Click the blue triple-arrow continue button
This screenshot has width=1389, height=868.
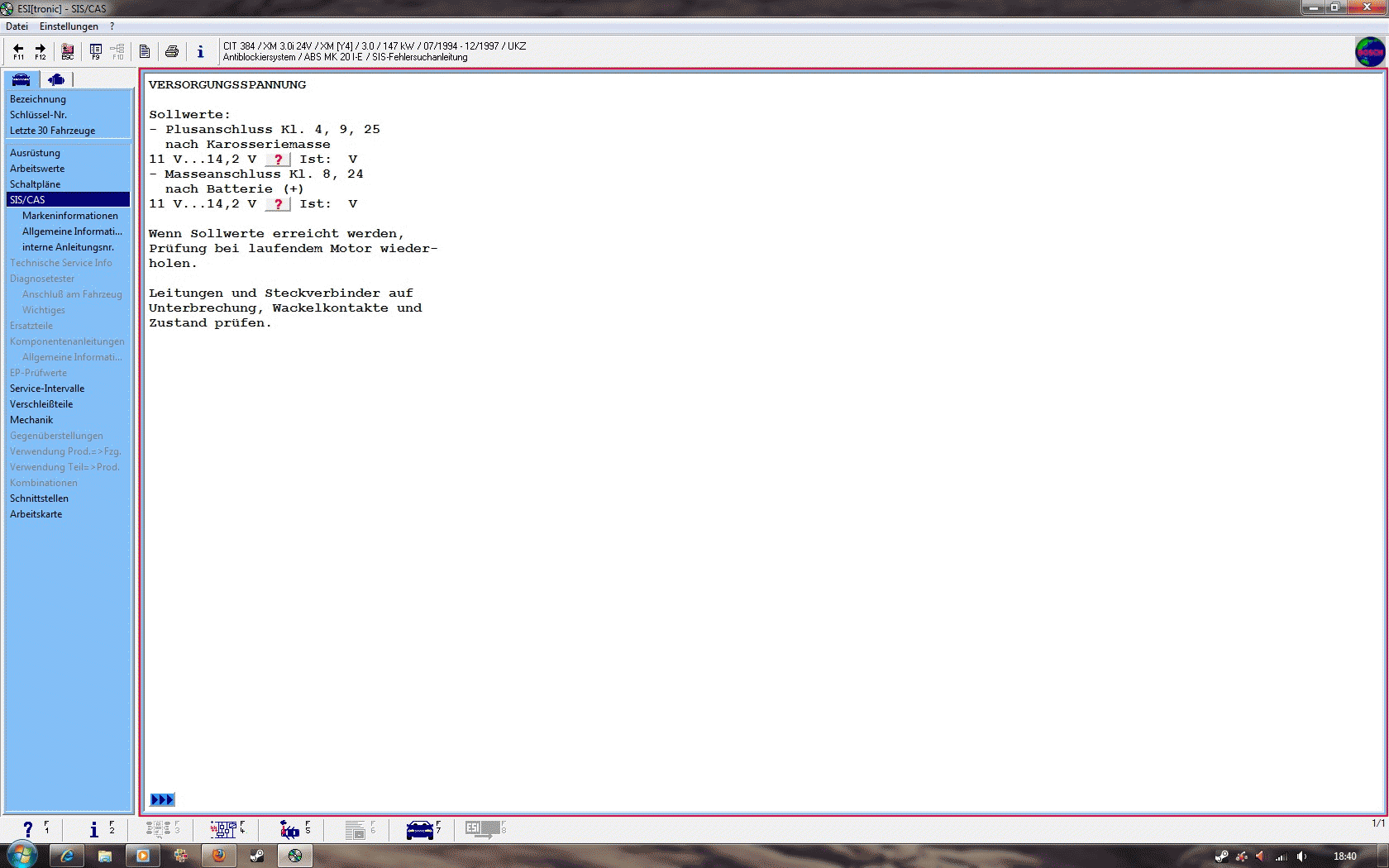(x=162, y=799)
